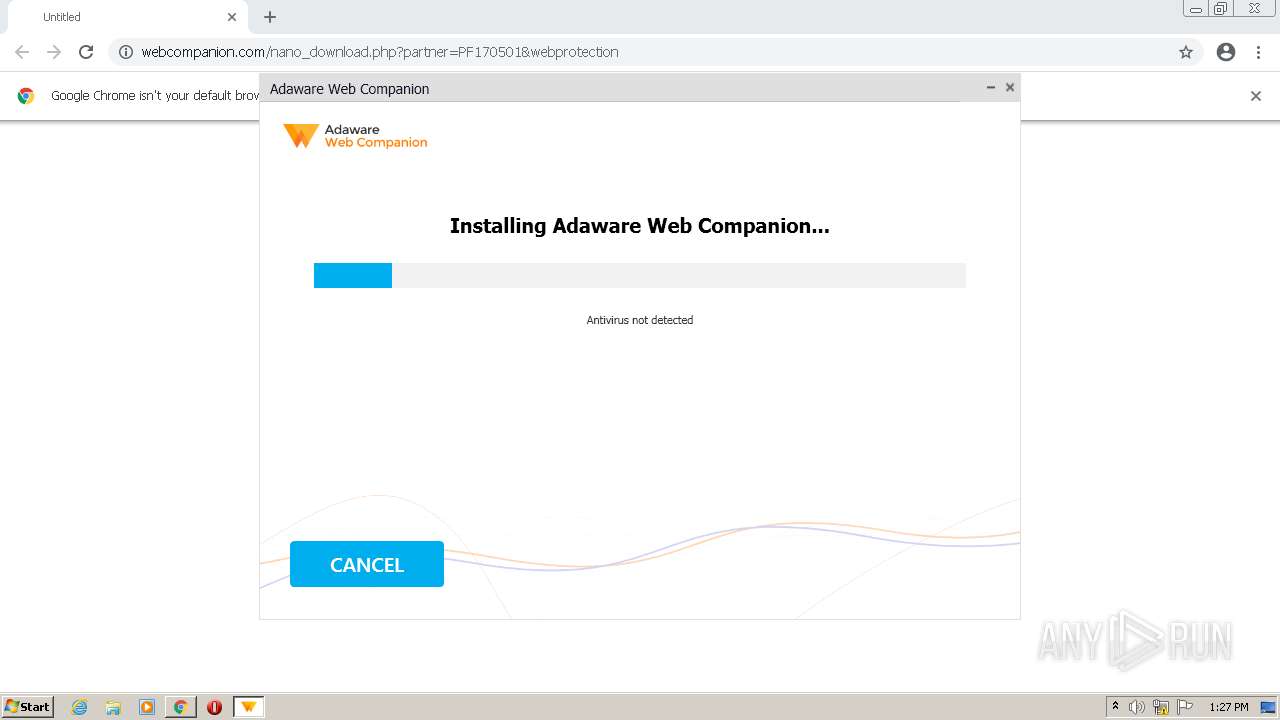This screenshot has height=720, width=1280.
Task: Click the network tray icon
Action: [1161, 707]
